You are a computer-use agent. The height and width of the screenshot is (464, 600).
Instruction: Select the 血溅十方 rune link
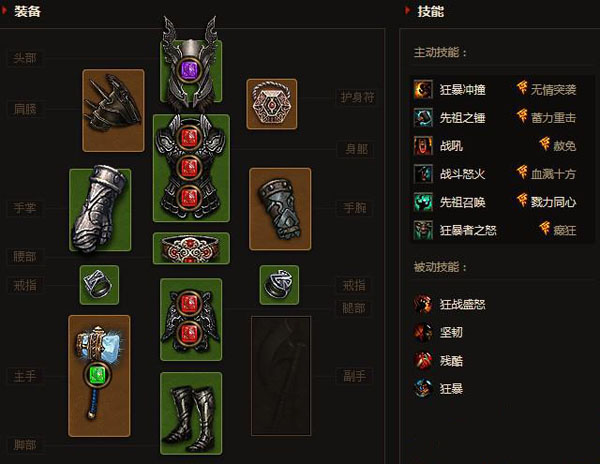553,174
